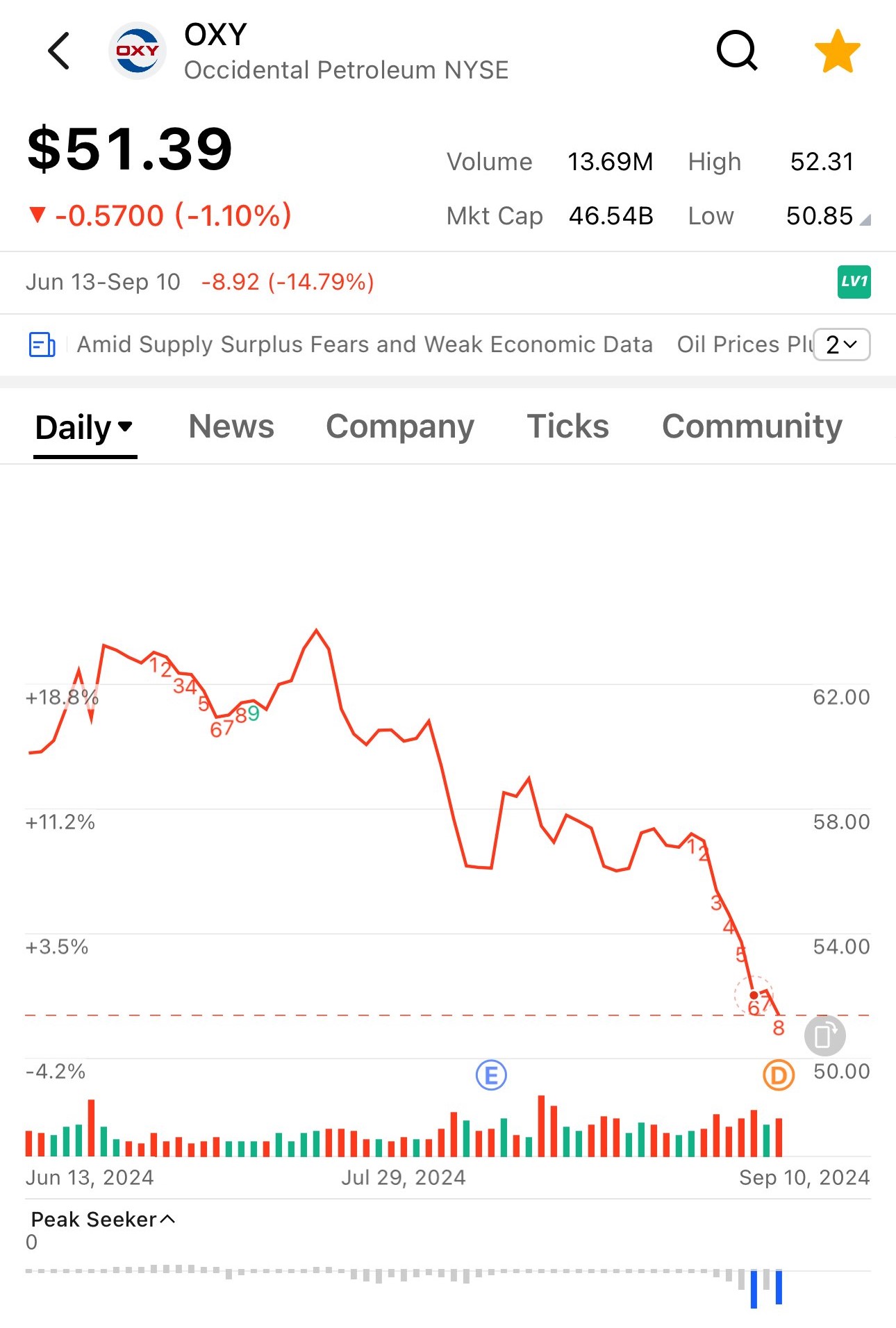Switch to the News tab
896x1328 pixels.
pyautogui.click(x=231, y=426)
